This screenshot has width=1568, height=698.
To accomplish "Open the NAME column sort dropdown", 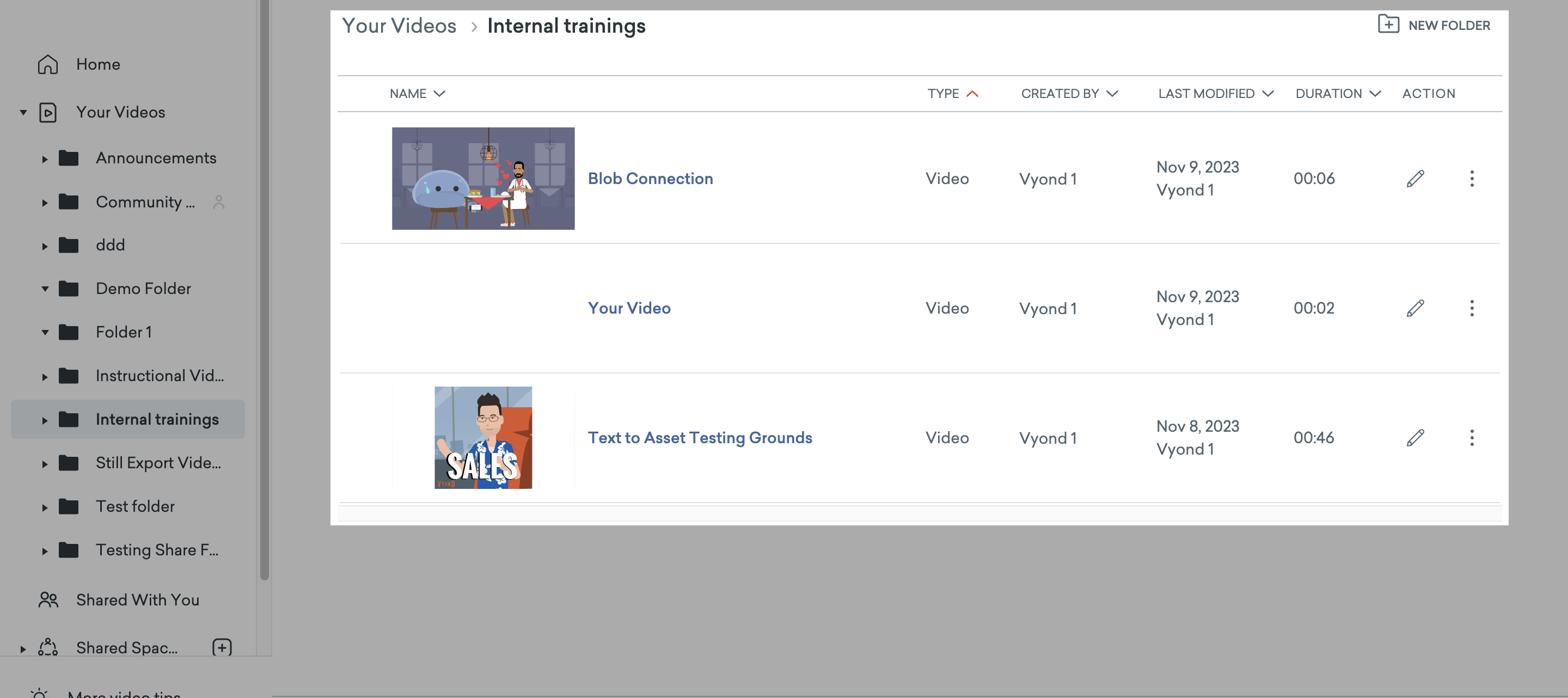I will pos(439,93).
